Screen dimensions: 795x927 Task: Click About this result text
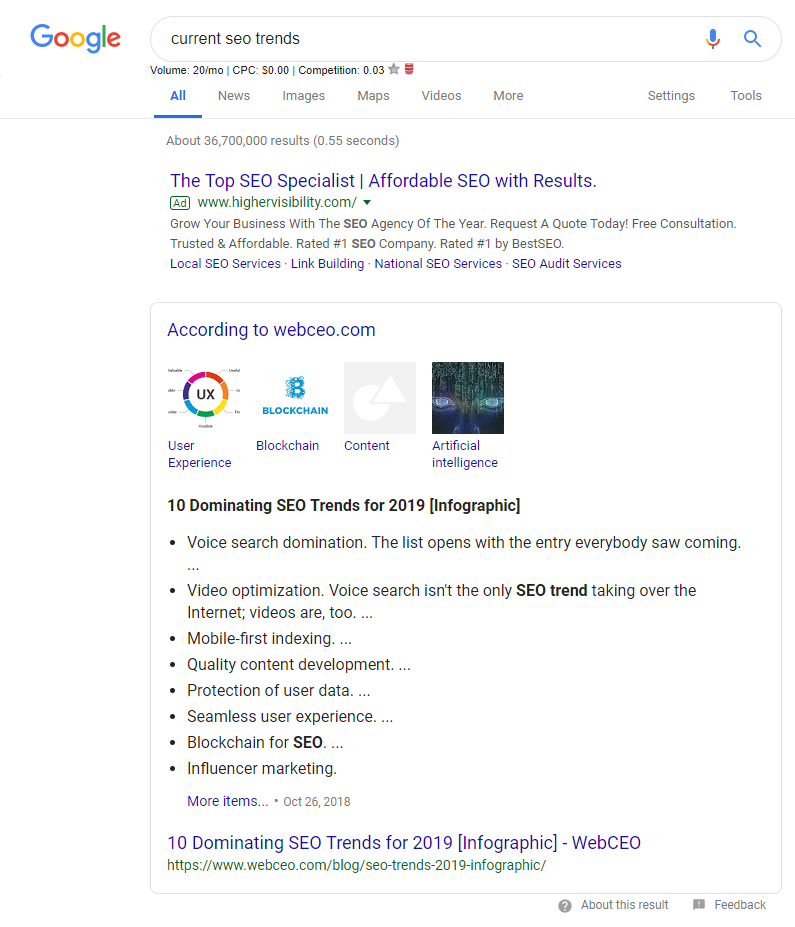(624, 905)
